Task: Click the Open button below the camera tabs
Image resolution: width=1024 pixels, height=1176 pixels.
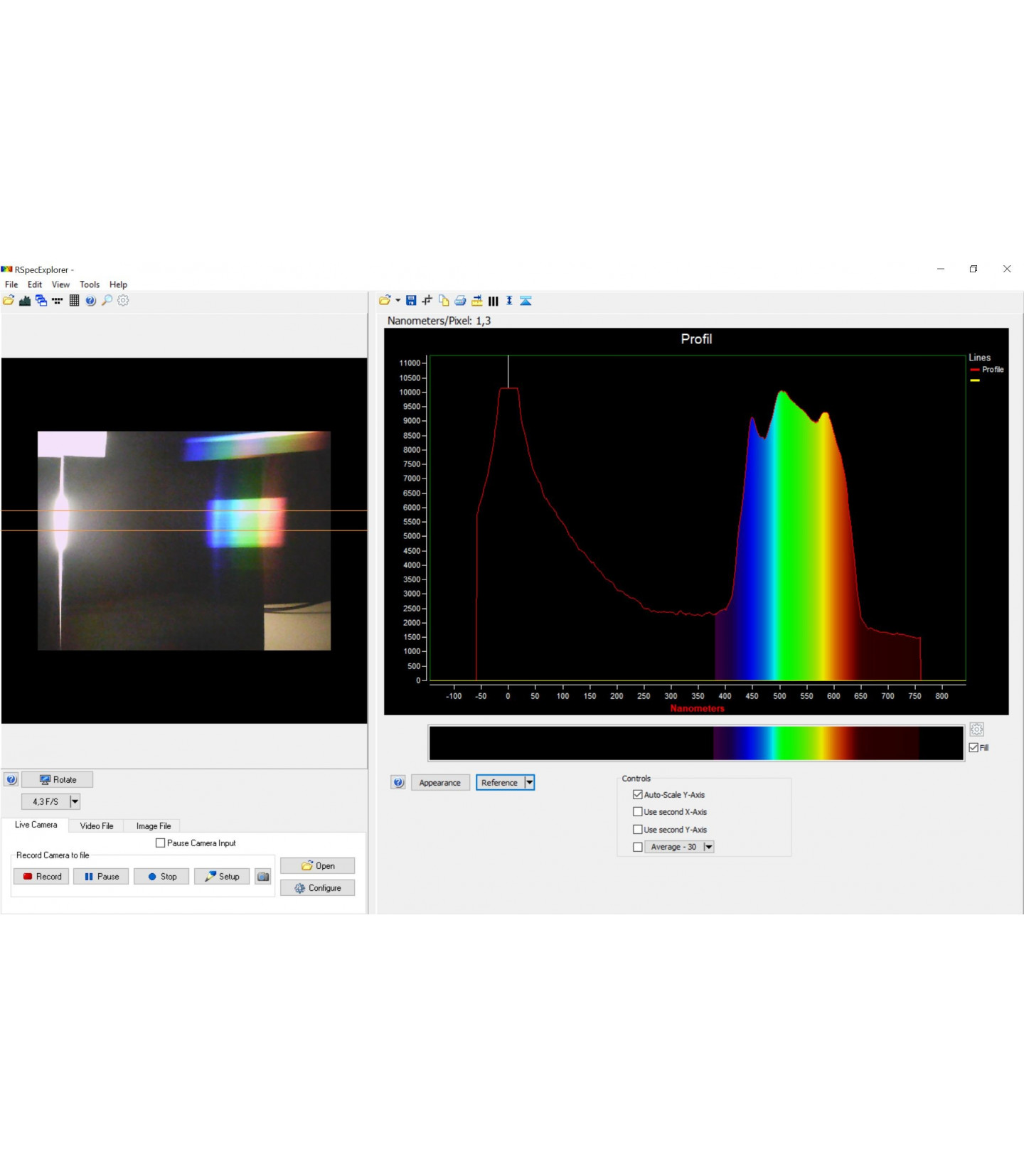Action: pyautogui.click(x=317, y=866)
